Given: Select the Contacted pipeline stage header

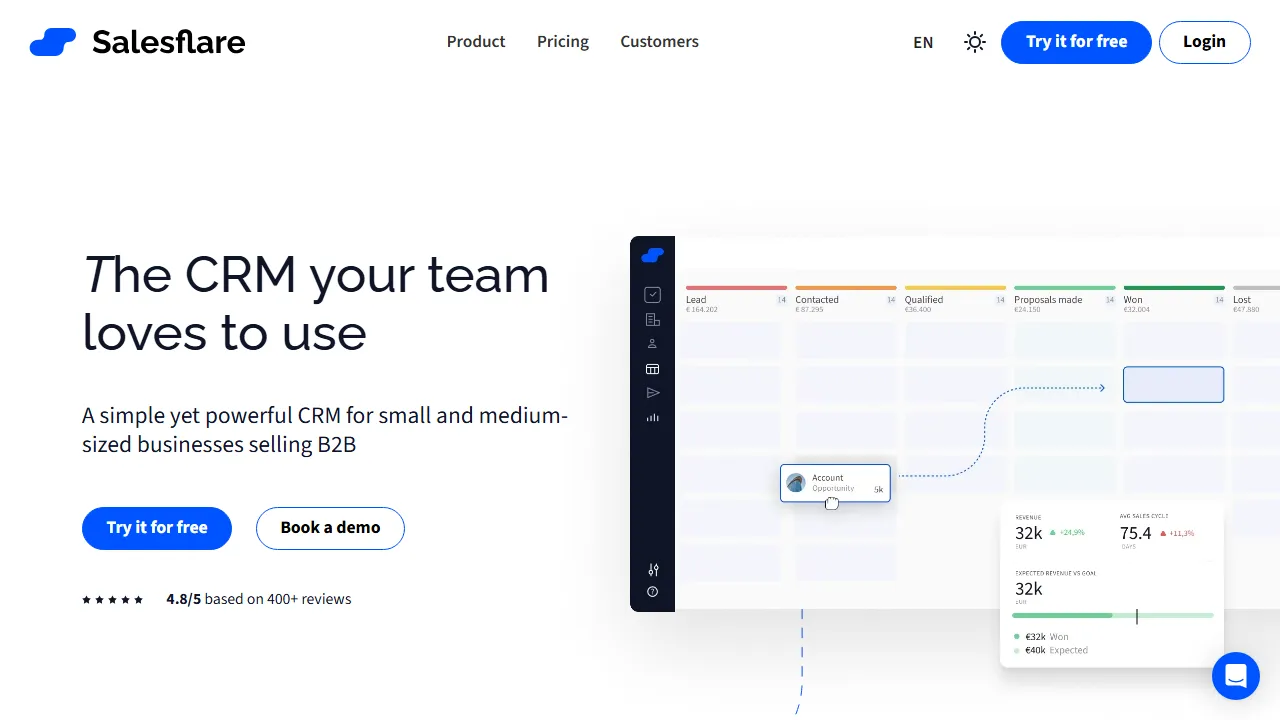Looking at the screenshot, I should point(817,300).
